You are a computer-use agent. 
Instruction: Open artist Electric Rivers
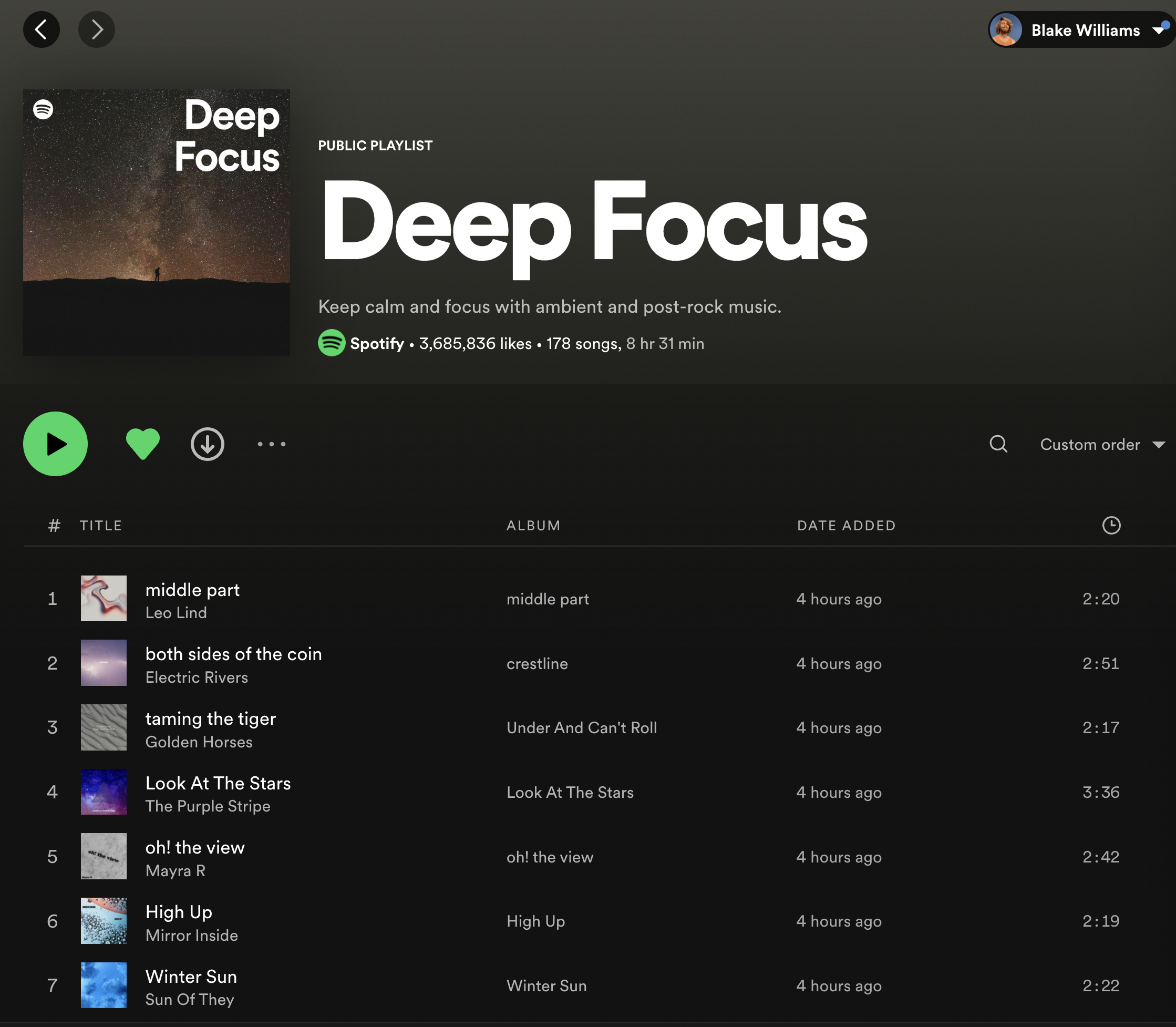(197, 677)
